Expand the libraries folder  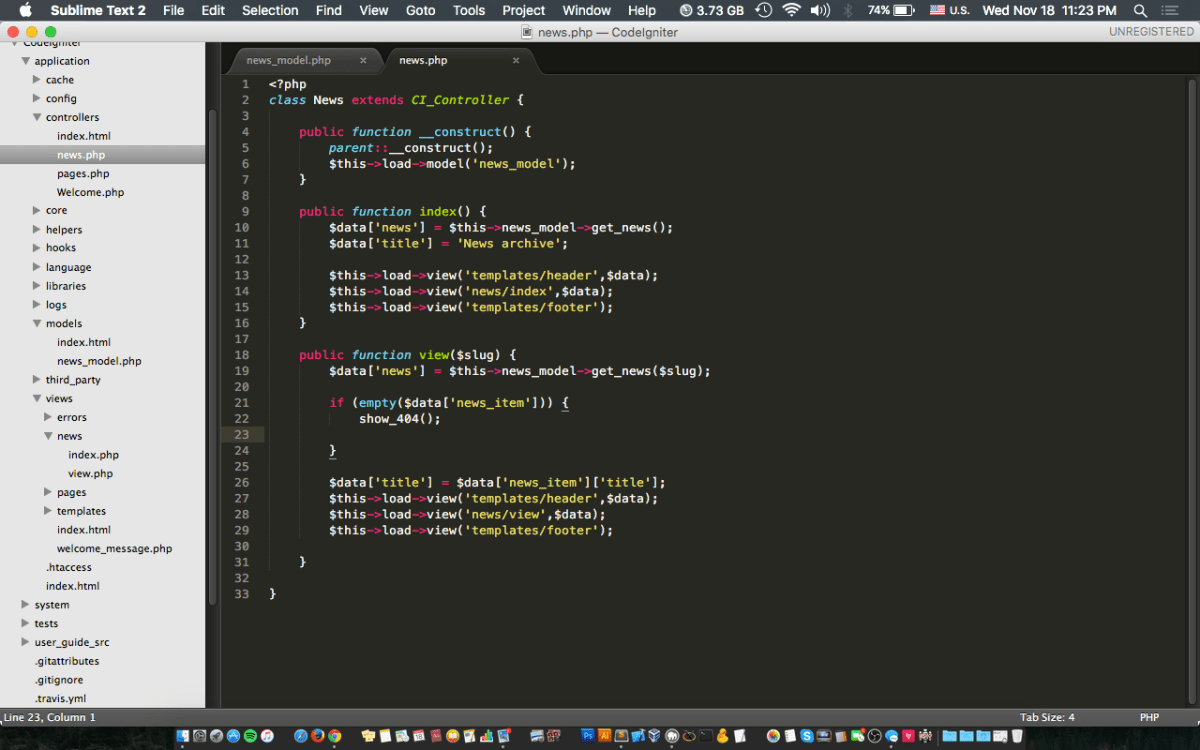pyautogui.click(x=37, y=286)
